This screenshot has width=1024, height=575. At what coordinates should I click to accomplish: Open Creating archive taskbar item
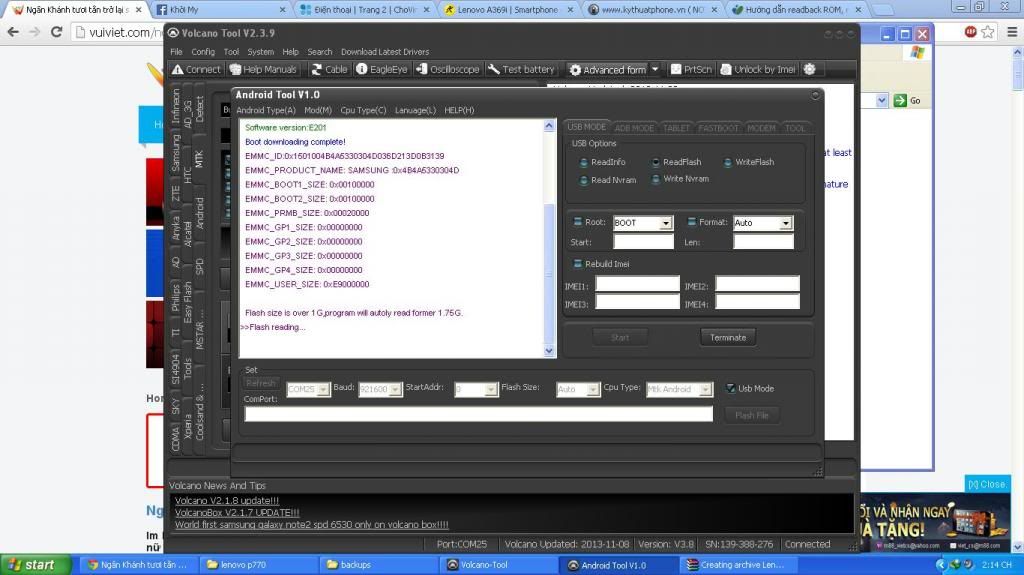[x=737, y=565]
